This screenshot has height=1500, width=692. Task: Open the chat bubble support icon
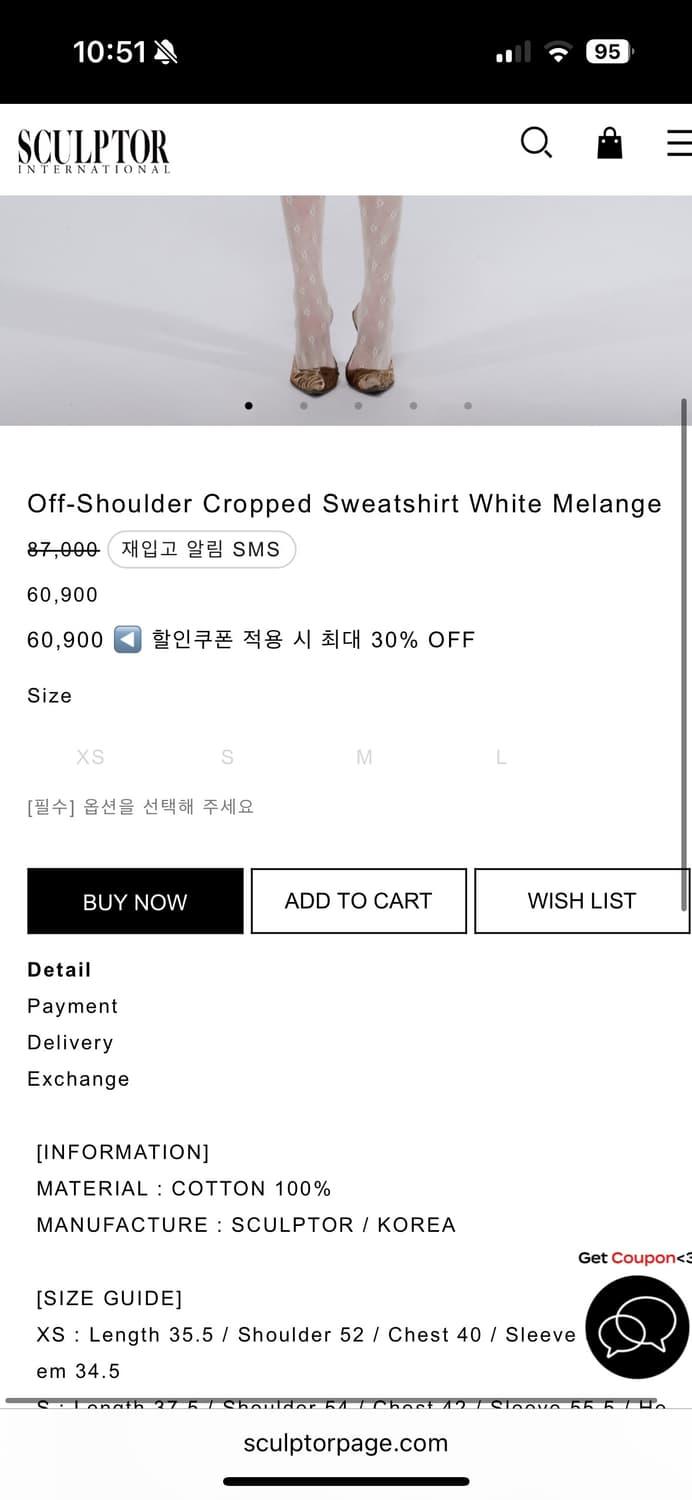[x=636, y=1327]
